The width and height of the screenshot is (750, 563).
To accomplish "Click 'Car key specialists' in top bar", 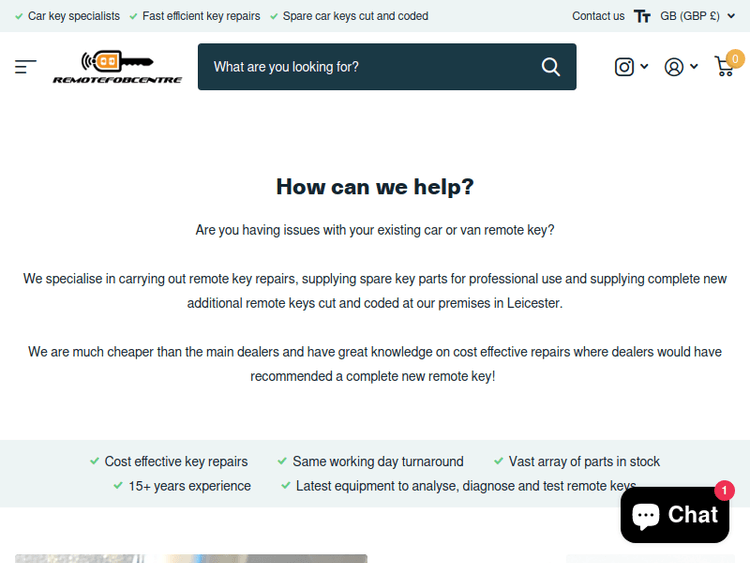I will pyautogui.click(x=73, y=16).
